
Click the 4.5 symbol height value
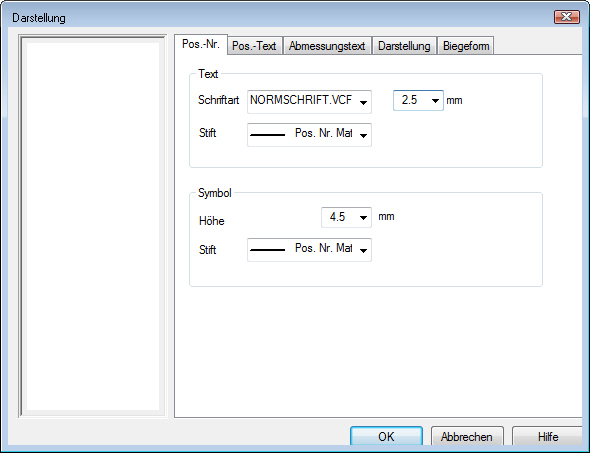[337, 217]
